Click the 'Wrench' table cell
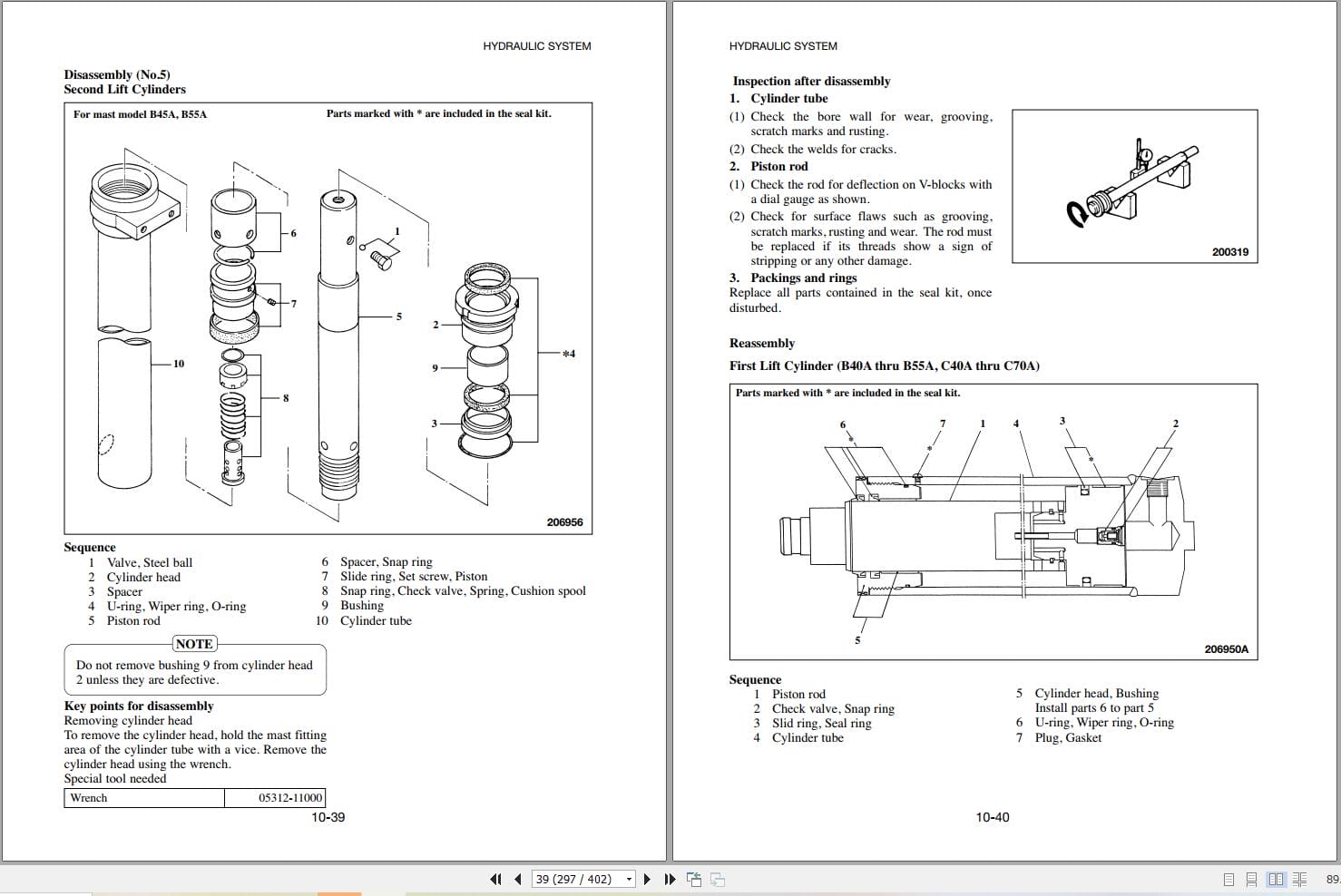1341x896 pixels. point(144,798)
